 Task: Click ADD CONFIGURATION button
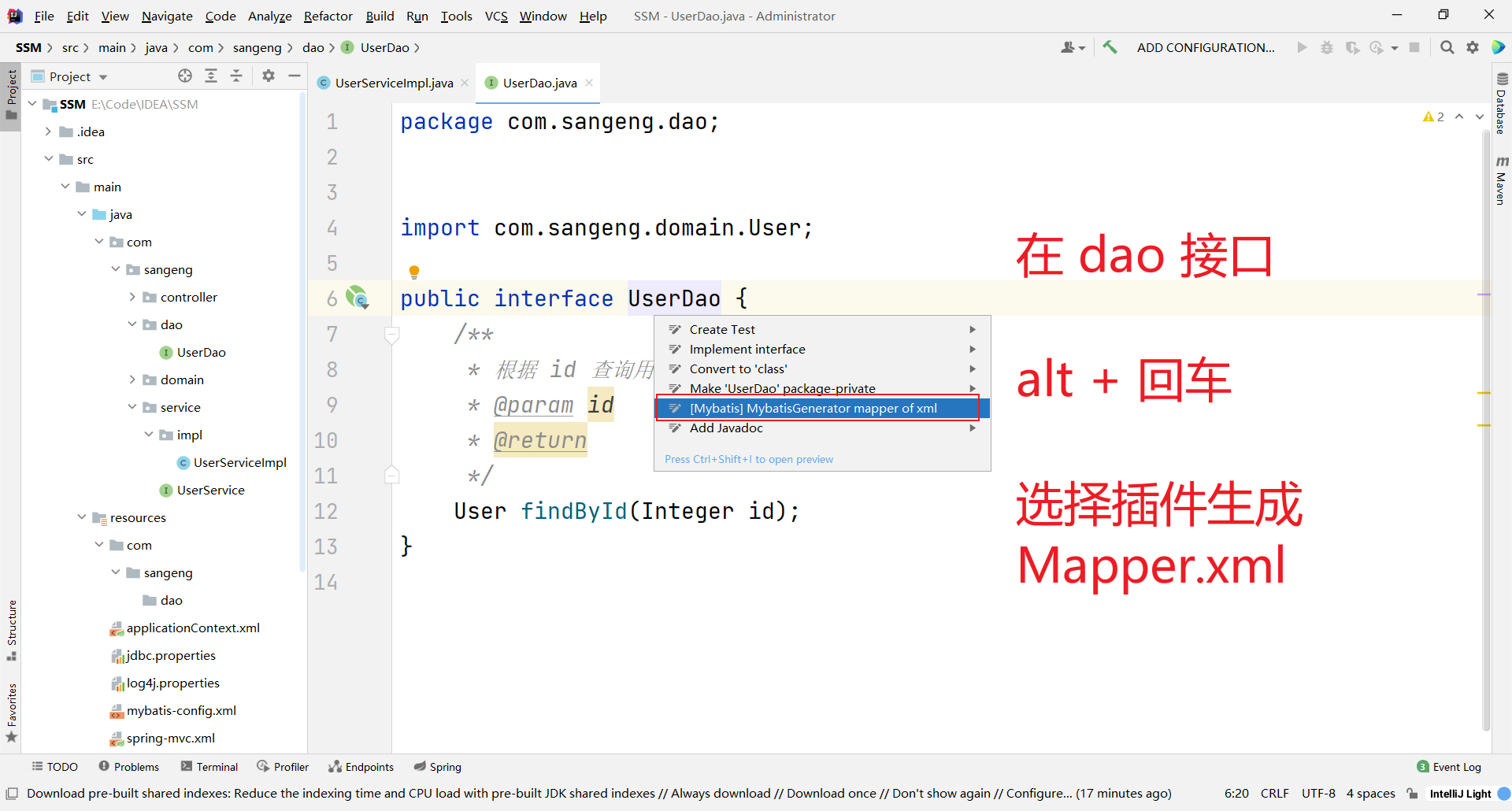click(1206, 47)
